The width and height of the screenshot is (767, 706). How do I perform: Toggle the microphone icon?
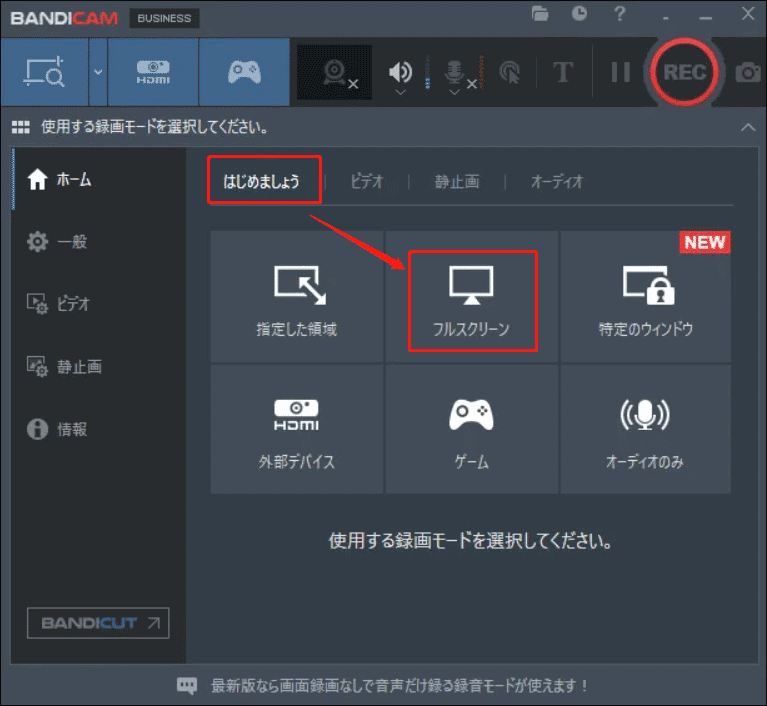[x=454, y=72]
